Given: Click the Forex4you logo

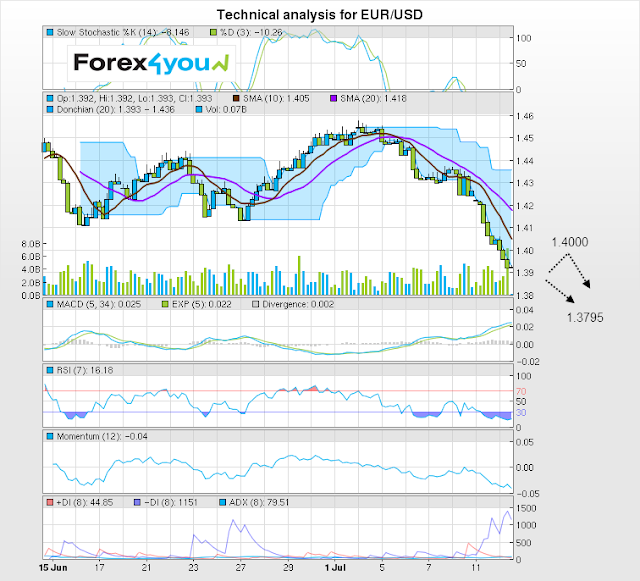Looking at the screenshot, I should [151, 64].
